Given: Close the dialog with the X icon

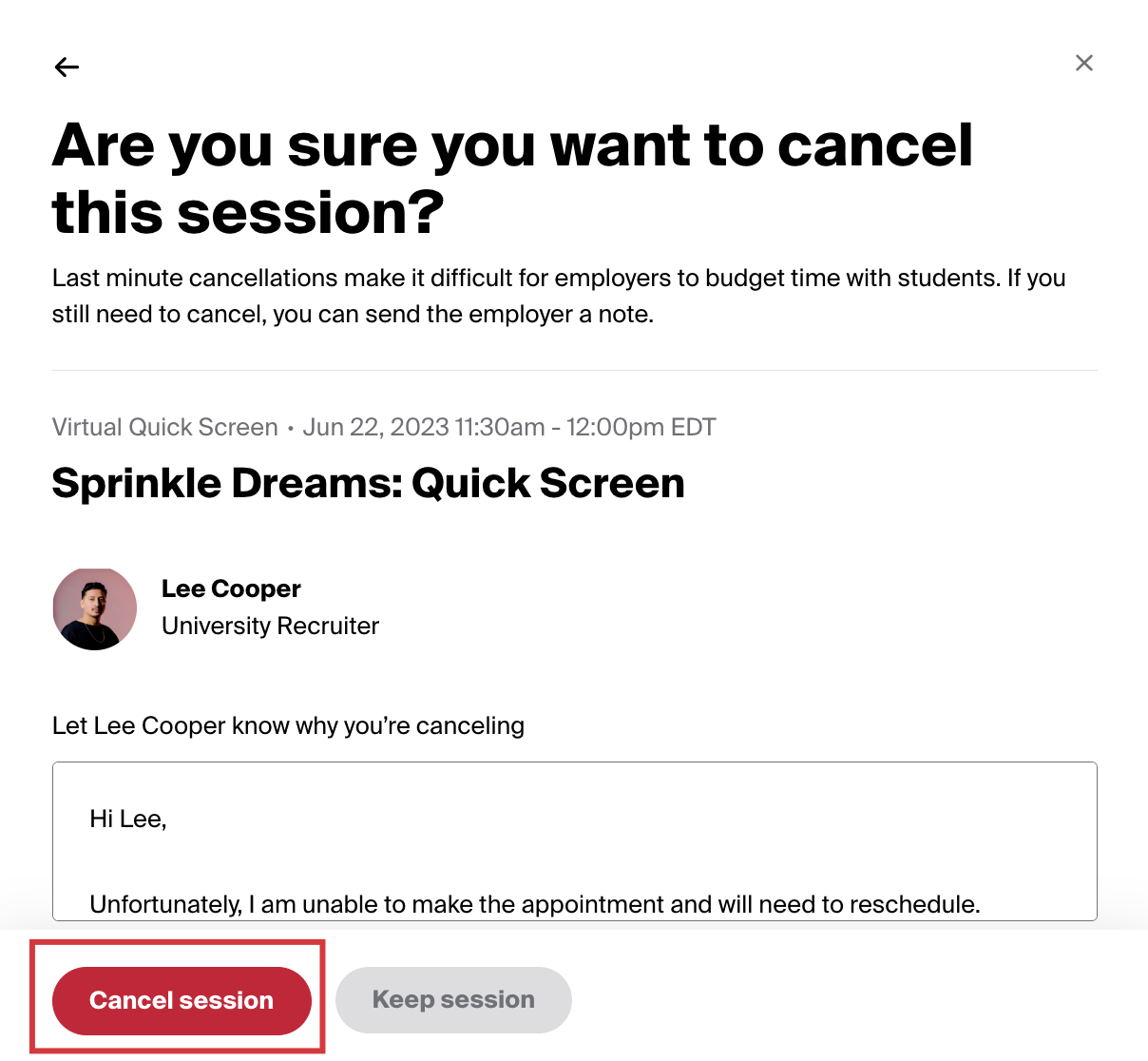Looking at the screenshot, I should [1083, 63].
